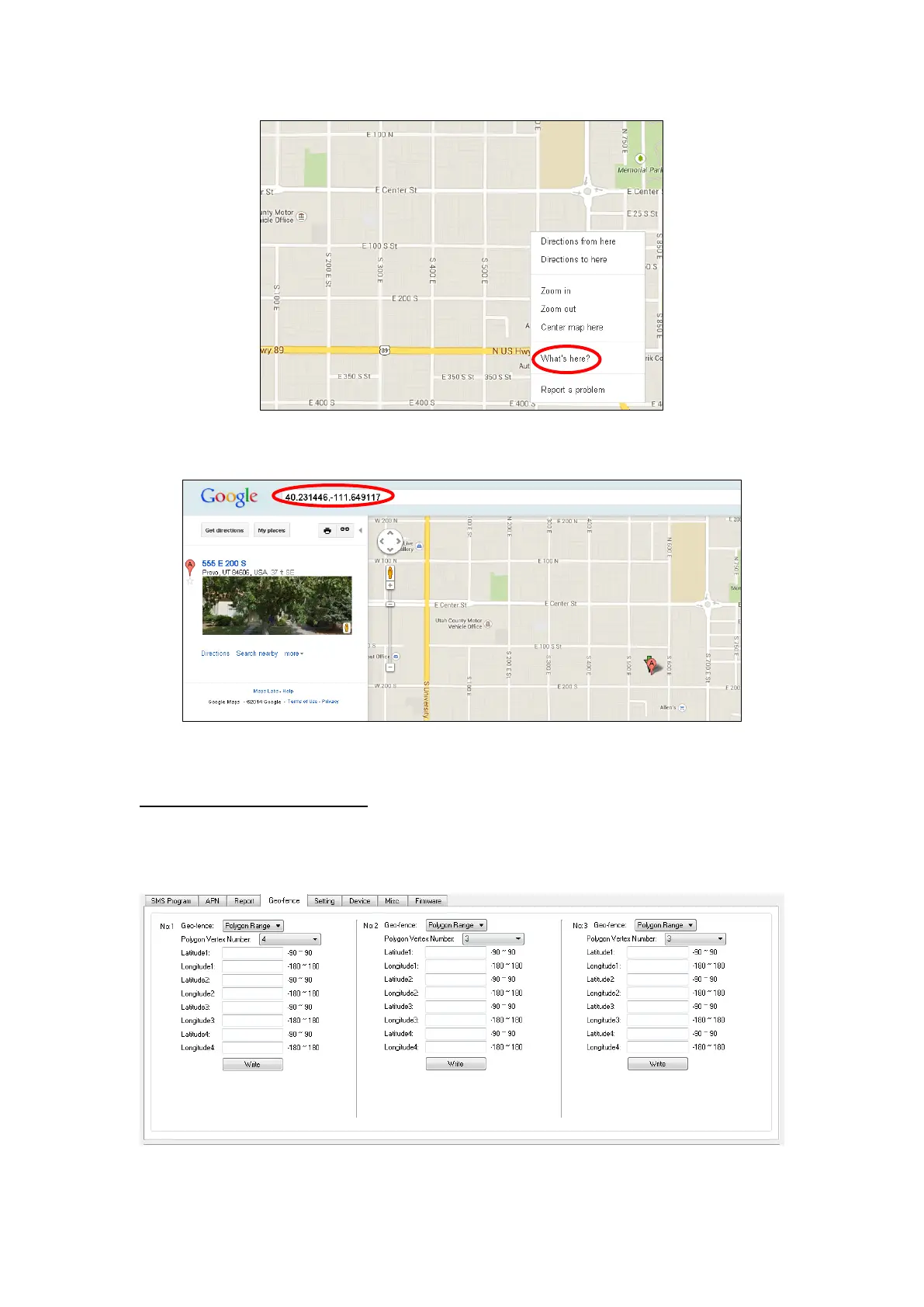924x1307 pixels.
Task: Click the zoom in plus on map
Action: point(390,585)
